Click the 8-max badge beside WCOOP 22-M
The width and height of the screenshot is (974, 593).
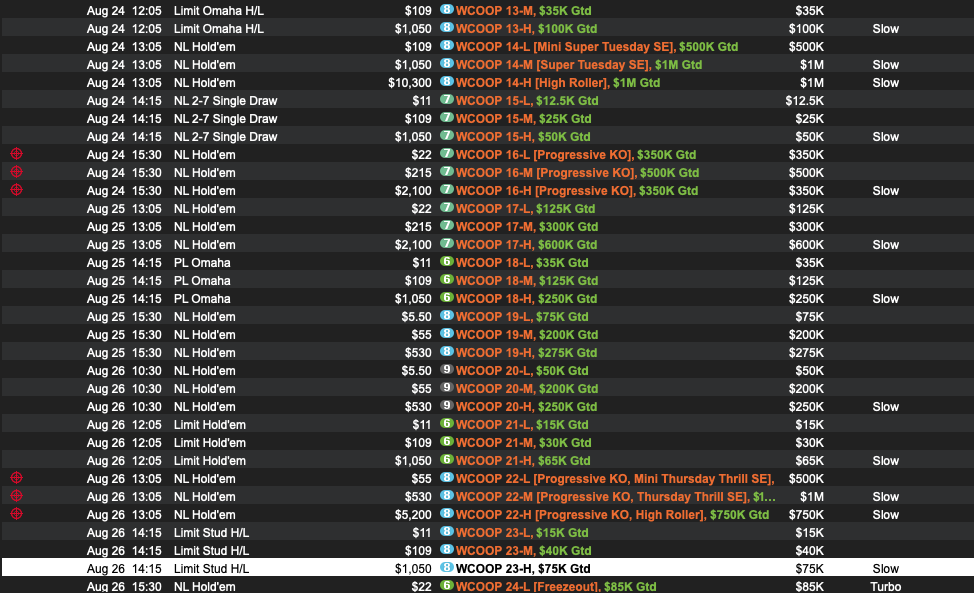click(x=447, y=496)
